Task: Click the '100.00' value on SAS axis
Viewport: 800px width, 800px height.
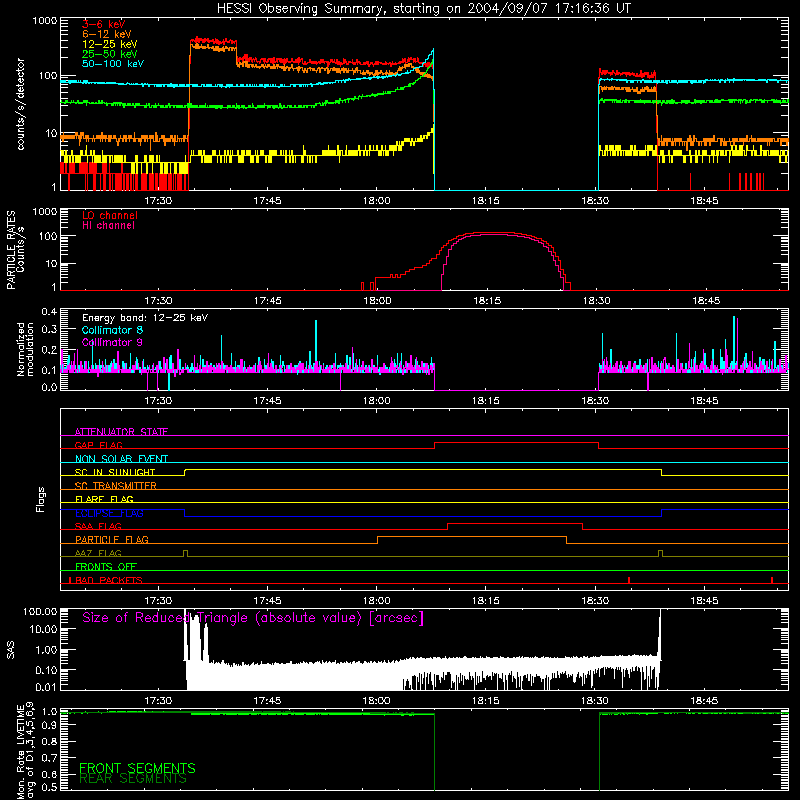Action: [40, 612]
